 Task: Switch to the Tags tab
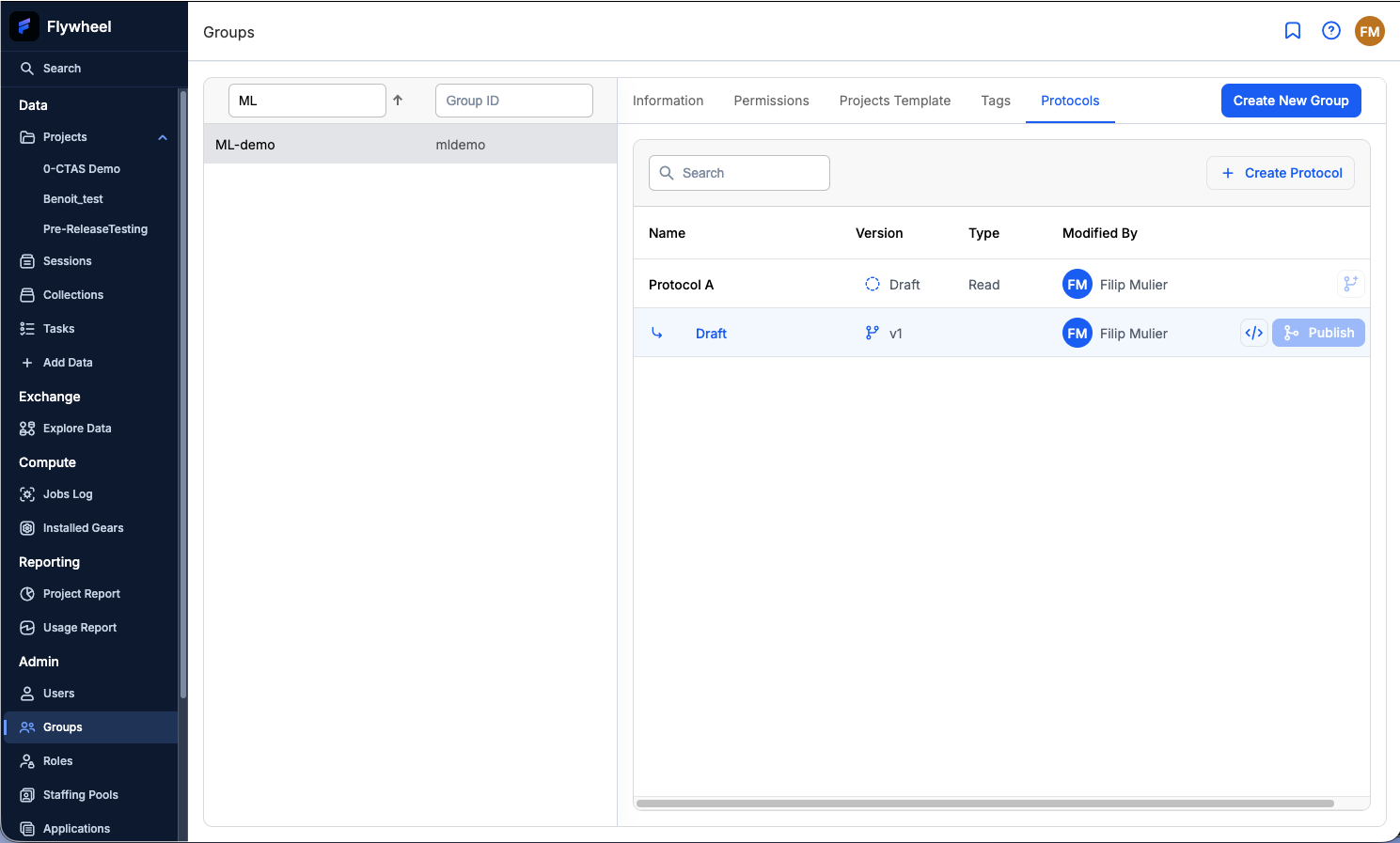point(995,101)
